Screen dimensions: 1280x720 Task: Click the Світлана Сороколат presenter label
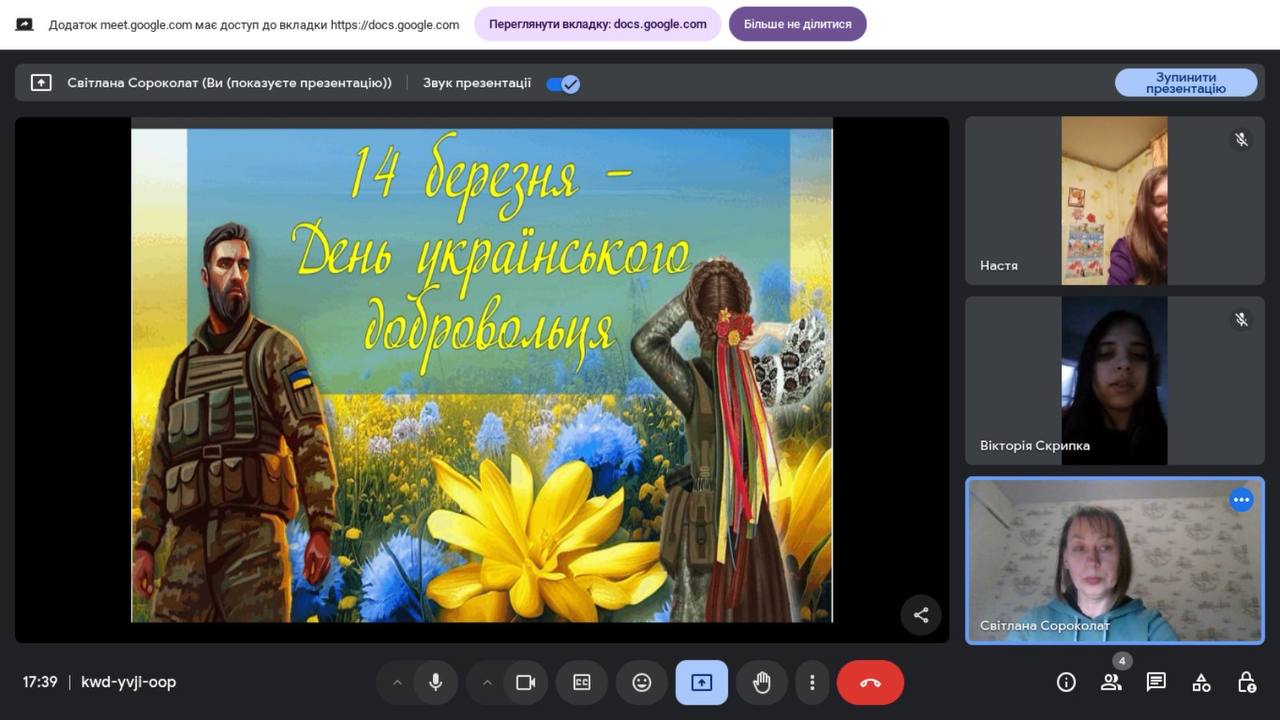pos(229,83)
